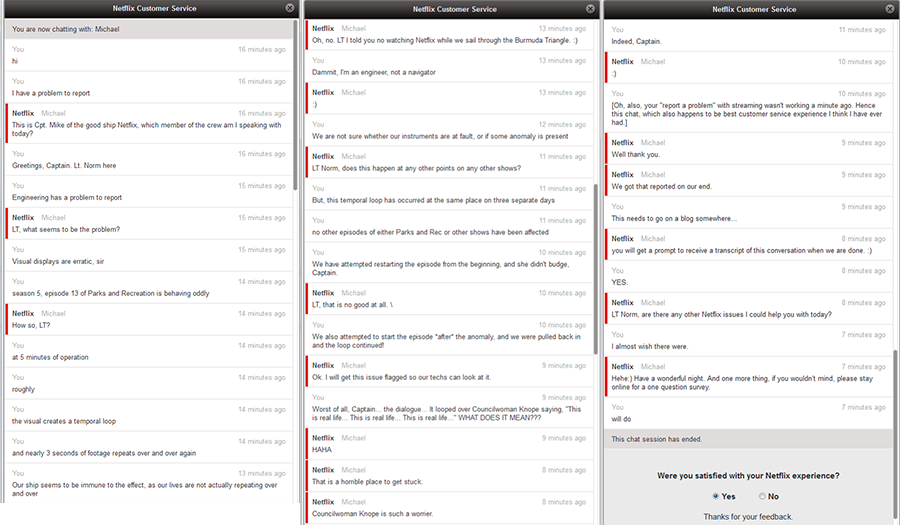Click message 'I almost wish there were.'
Viewport: 900px width, 525px height.
pyautogui.click(x=650, y=347)
